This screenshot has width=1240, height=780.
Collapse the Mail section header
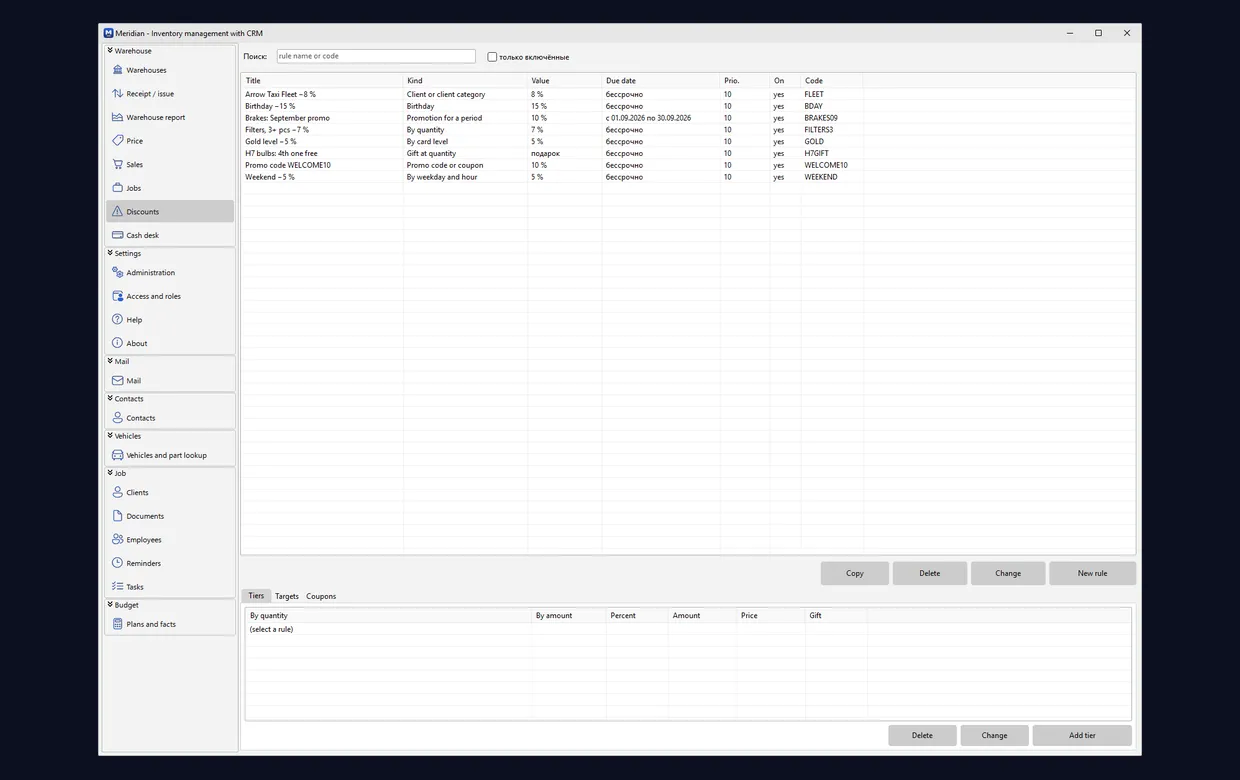coord(110,361)
